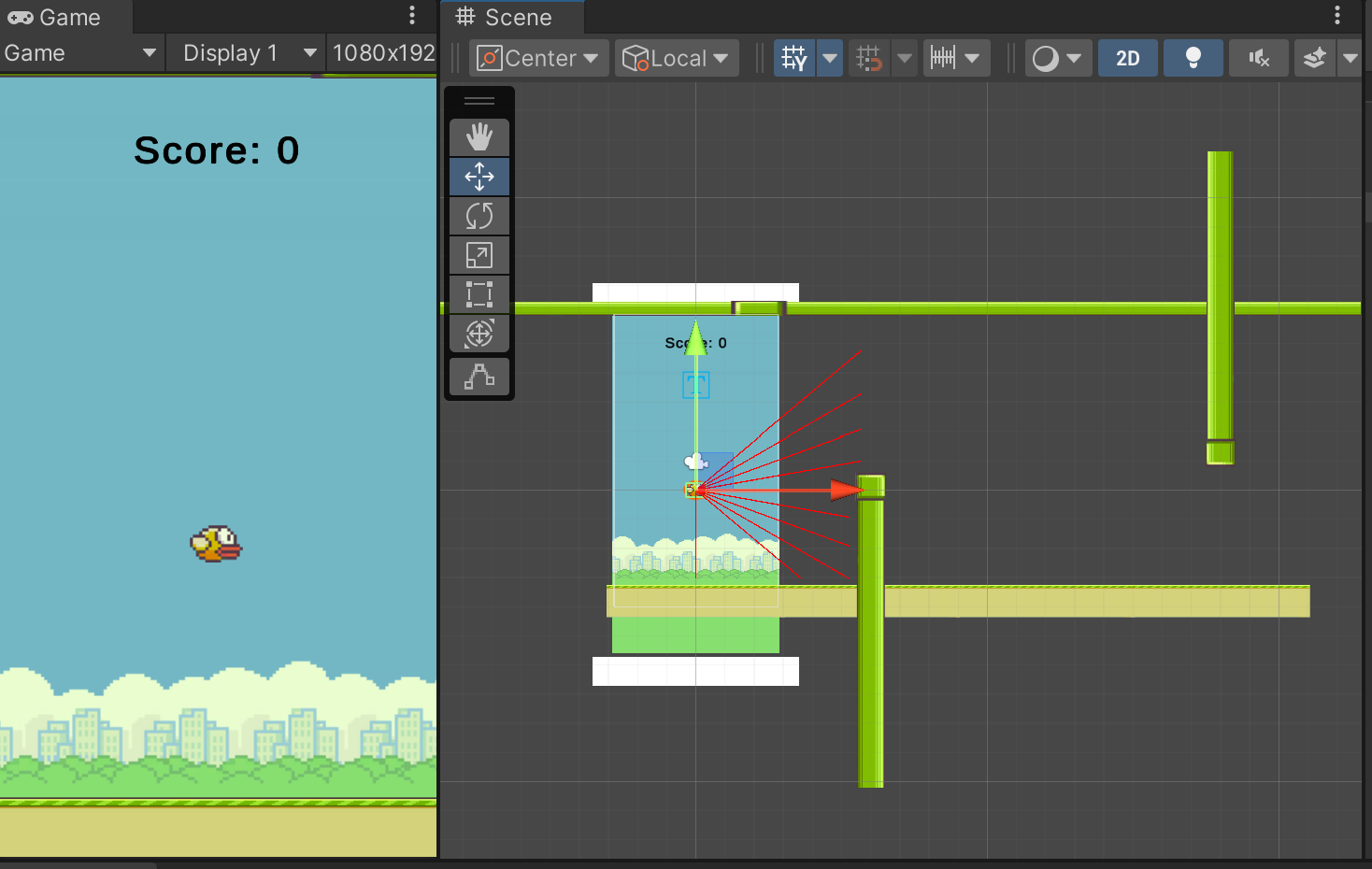Select the Move tool
This screenshot has width=1372, height=869.
click(479, 177)
